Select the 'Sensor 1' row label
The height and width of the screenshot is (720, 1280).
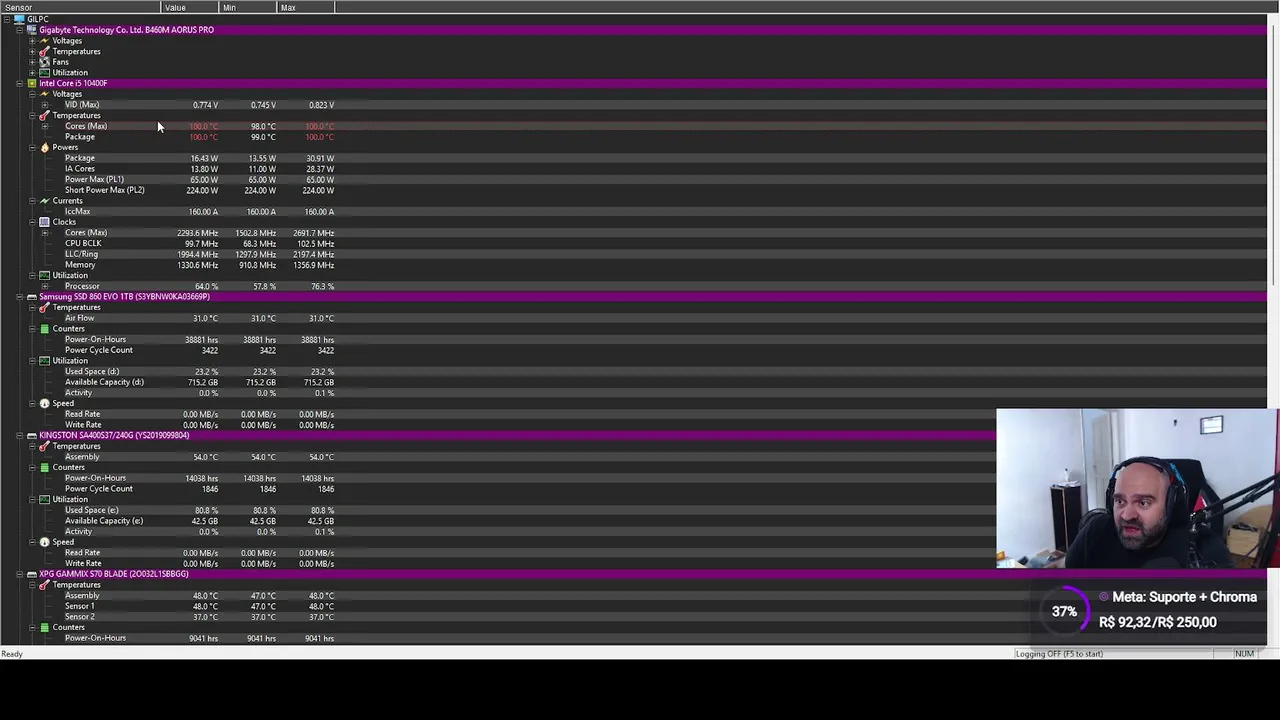click(x=80, y=606)
